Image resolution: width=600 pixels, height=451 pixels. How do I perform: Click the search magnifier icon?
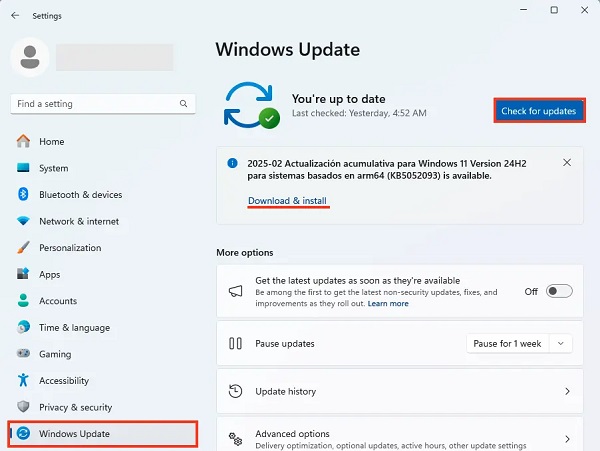[x=184, y=104]
